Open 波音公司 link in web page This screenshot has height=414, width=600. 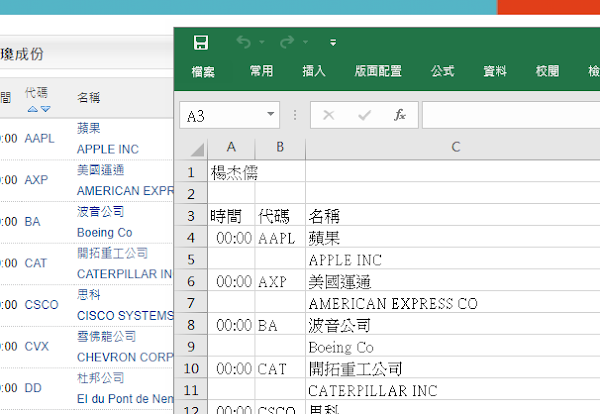100,211
